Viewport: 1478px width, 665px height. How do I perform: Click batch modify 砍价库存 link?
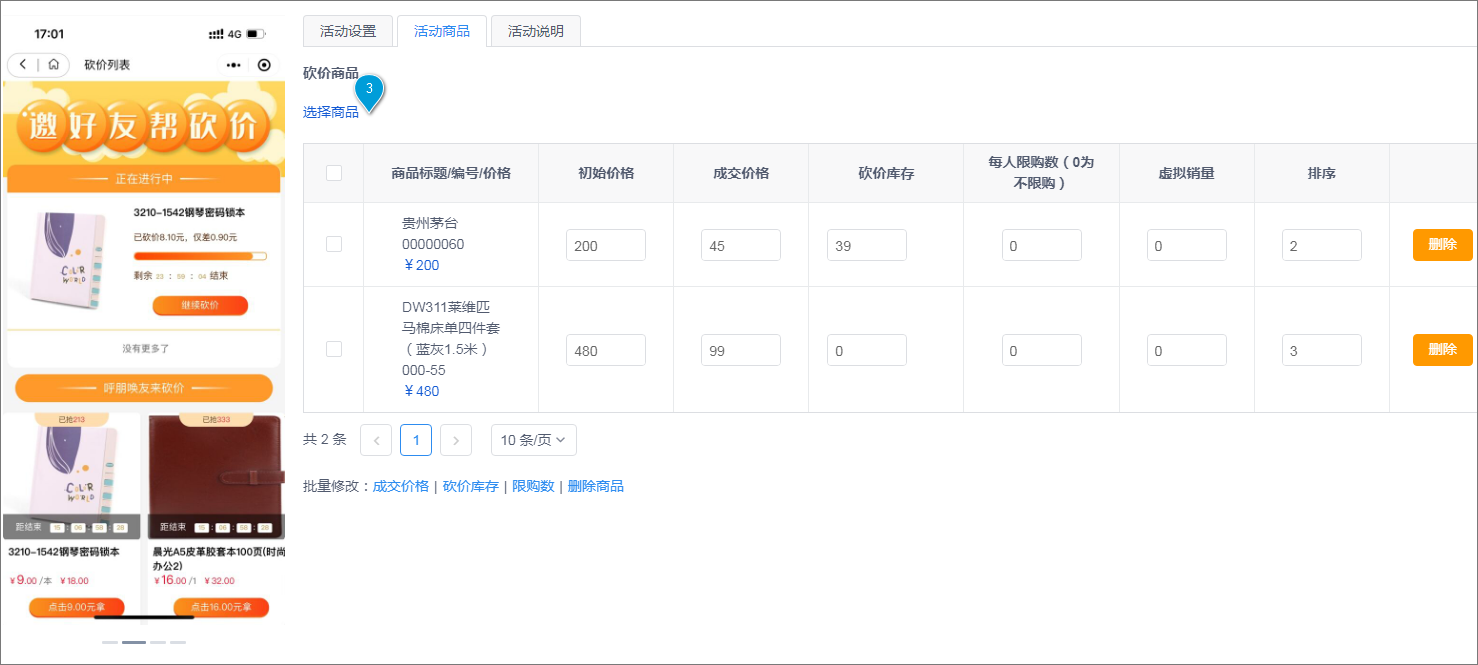pyautogui.click(x=471, y=486)
